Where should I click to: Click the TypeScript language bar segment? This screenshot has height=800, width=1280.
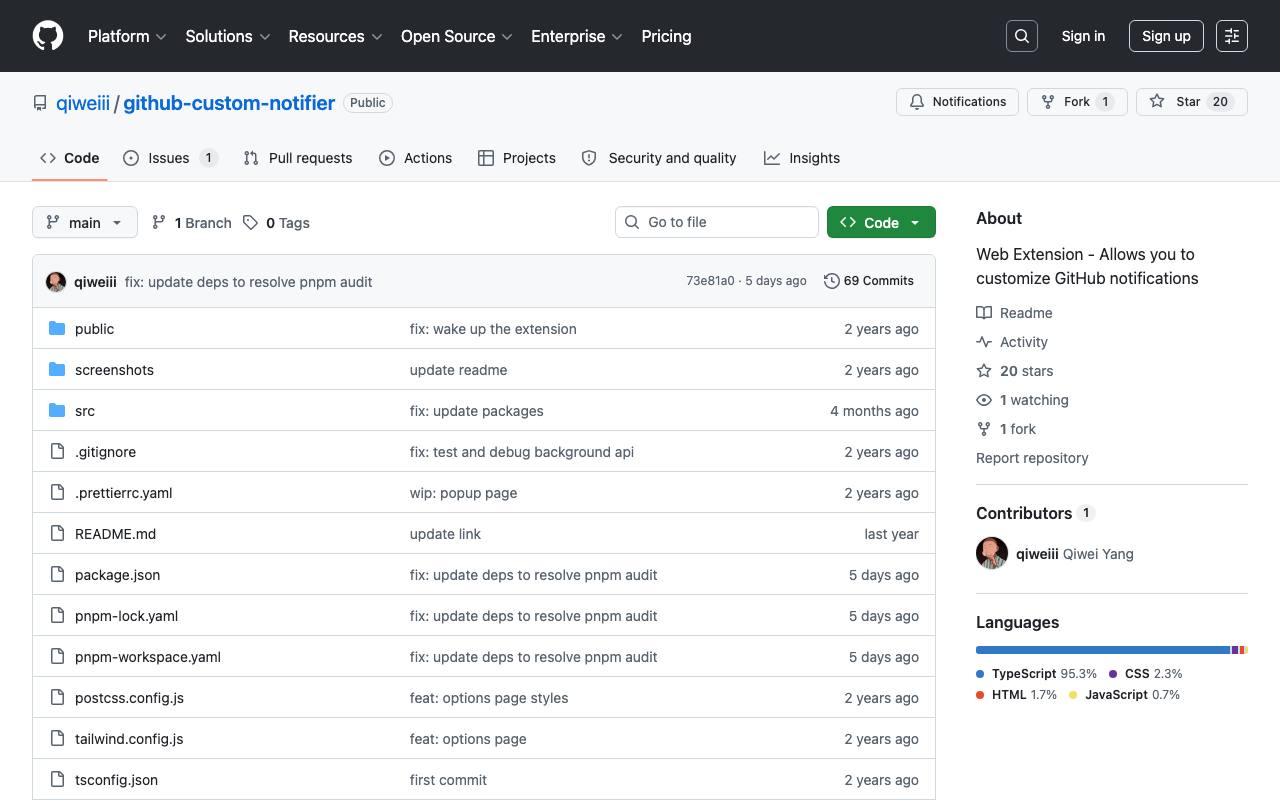(1103, 650)
